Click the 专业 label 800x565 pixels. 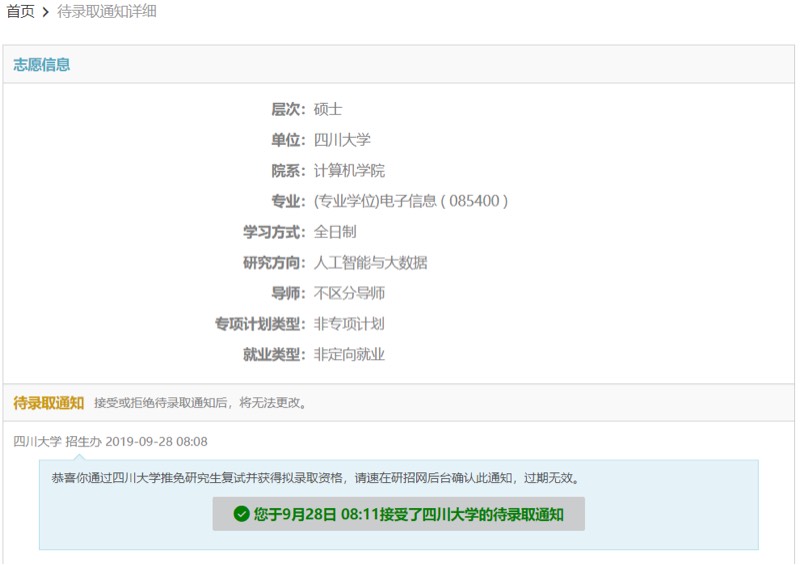288,201
